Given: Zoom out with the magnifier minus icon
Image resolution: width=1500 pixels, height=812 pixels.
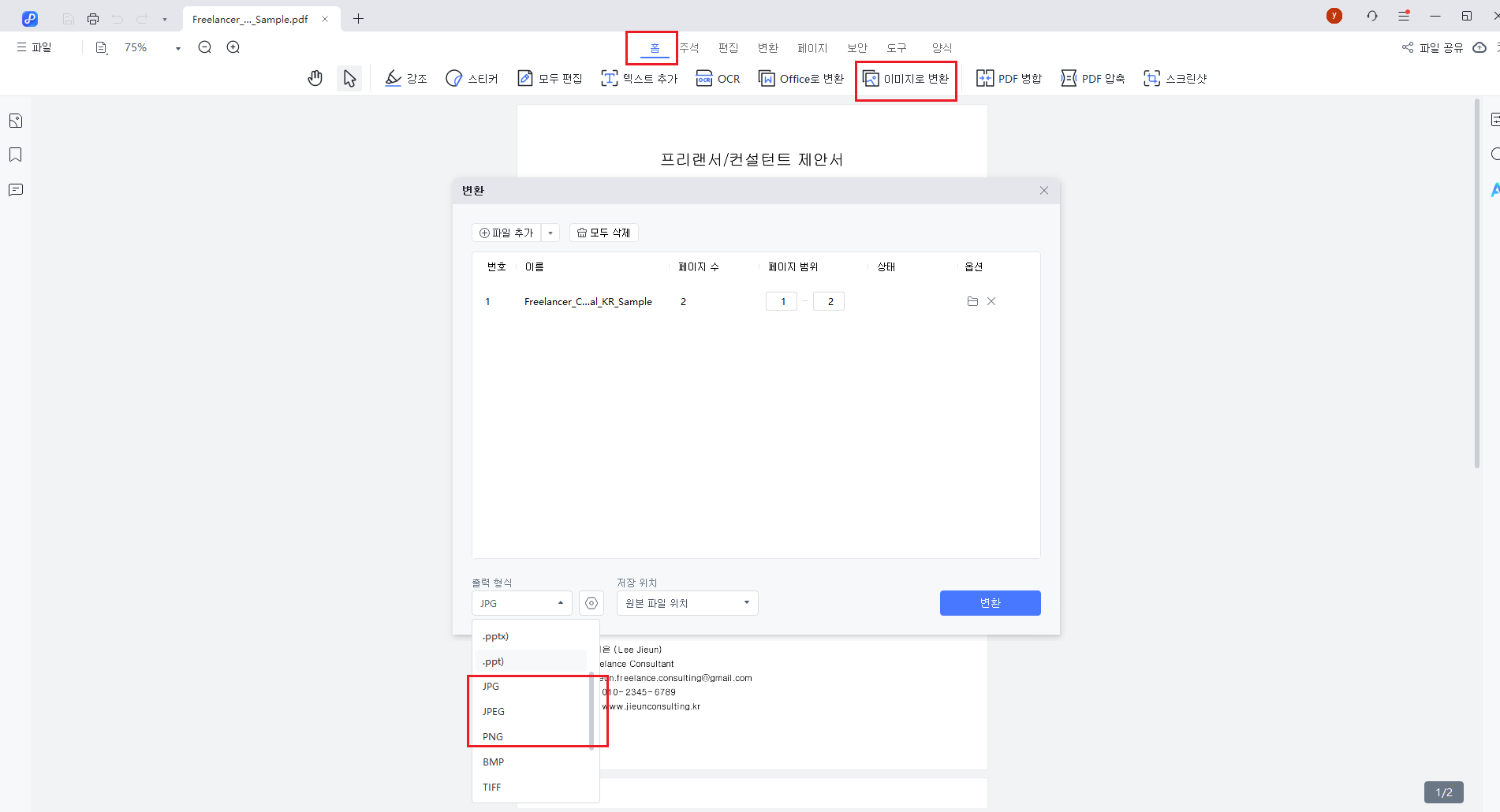Looking at the screenshot, I should 204,47.
